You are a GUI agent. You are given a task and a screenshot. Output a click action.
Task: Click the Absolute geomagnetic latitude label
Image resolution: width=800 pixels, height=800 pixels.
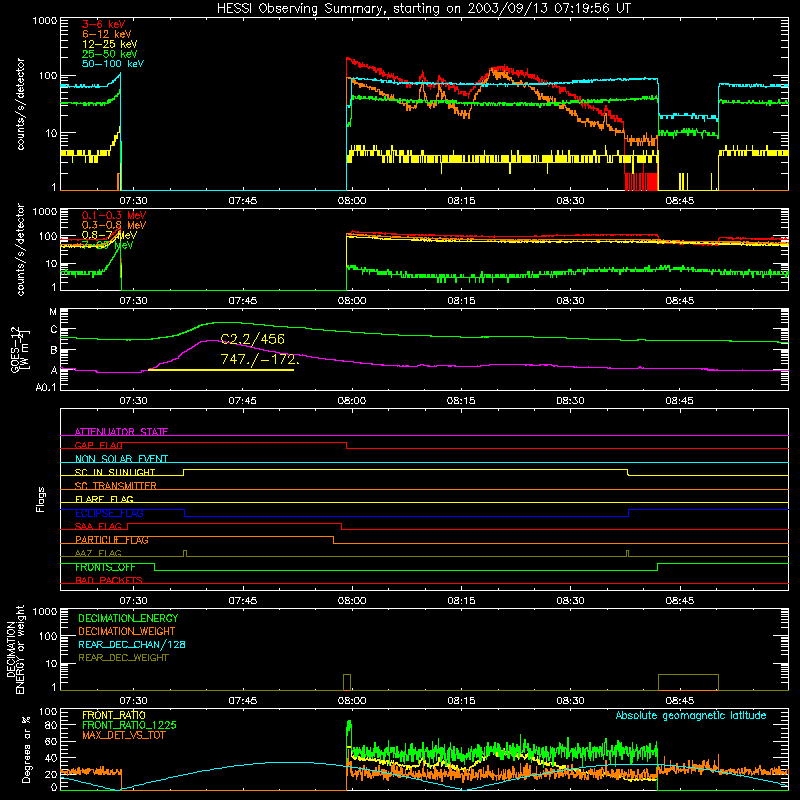(691, 715)
